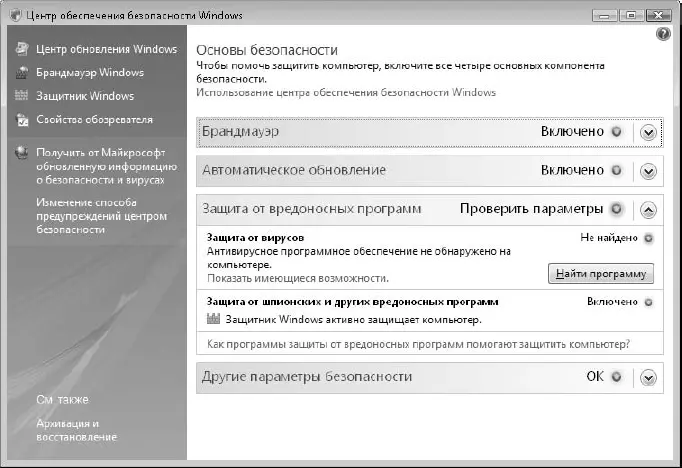Minimize the Security Center window
The width and height of the screenshot is (682, 468).
point(605,16)
